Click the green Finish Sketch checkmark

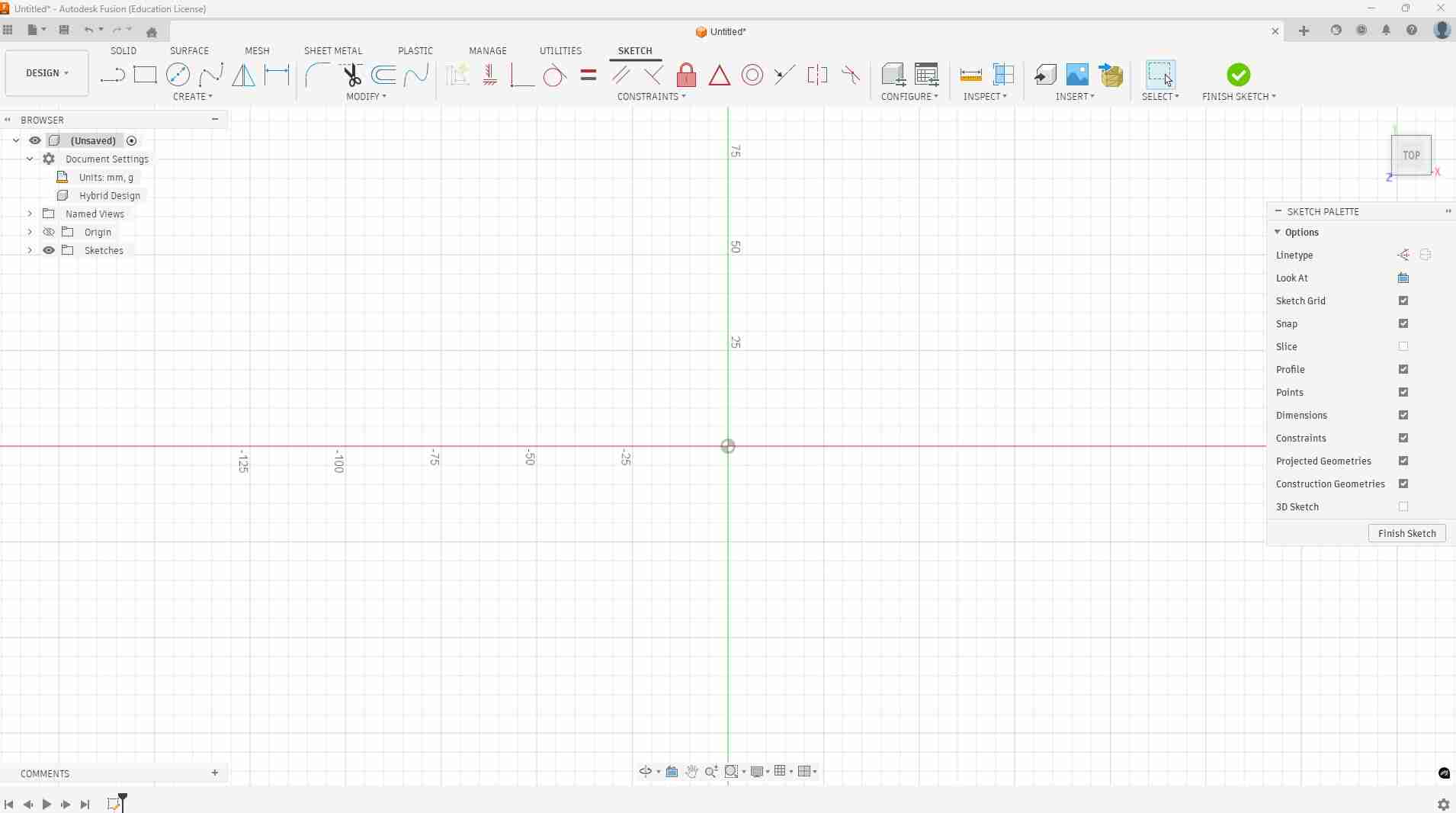click(1239, 75)
